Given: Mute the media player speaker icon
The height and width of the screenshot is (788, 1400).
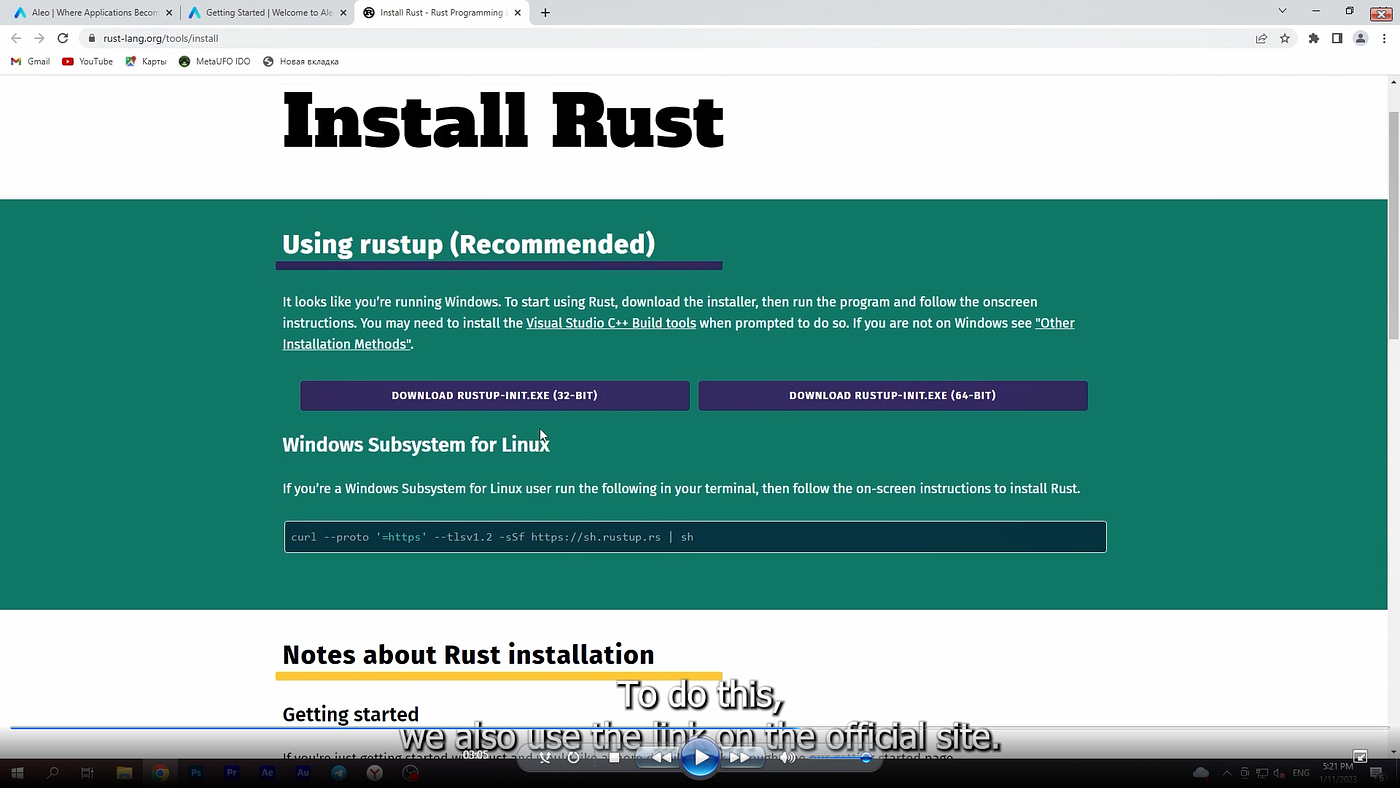Looking at the screenshot, I should pyautogui.click(x=788, y=758).
